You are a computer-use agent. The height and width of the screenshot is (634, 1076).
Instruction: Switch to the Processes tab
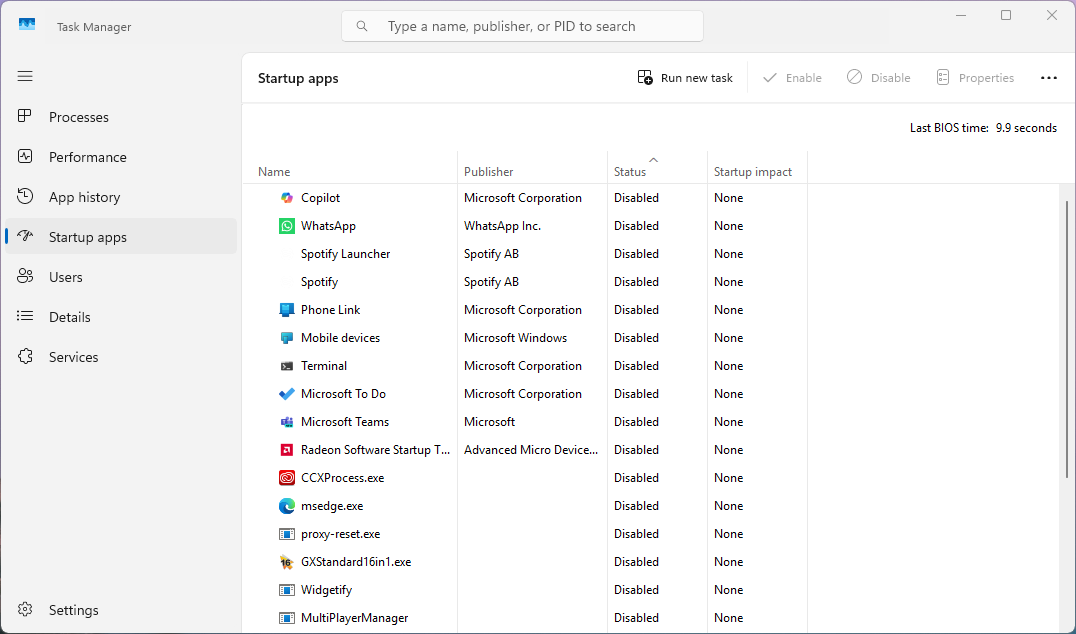point(79,117)
